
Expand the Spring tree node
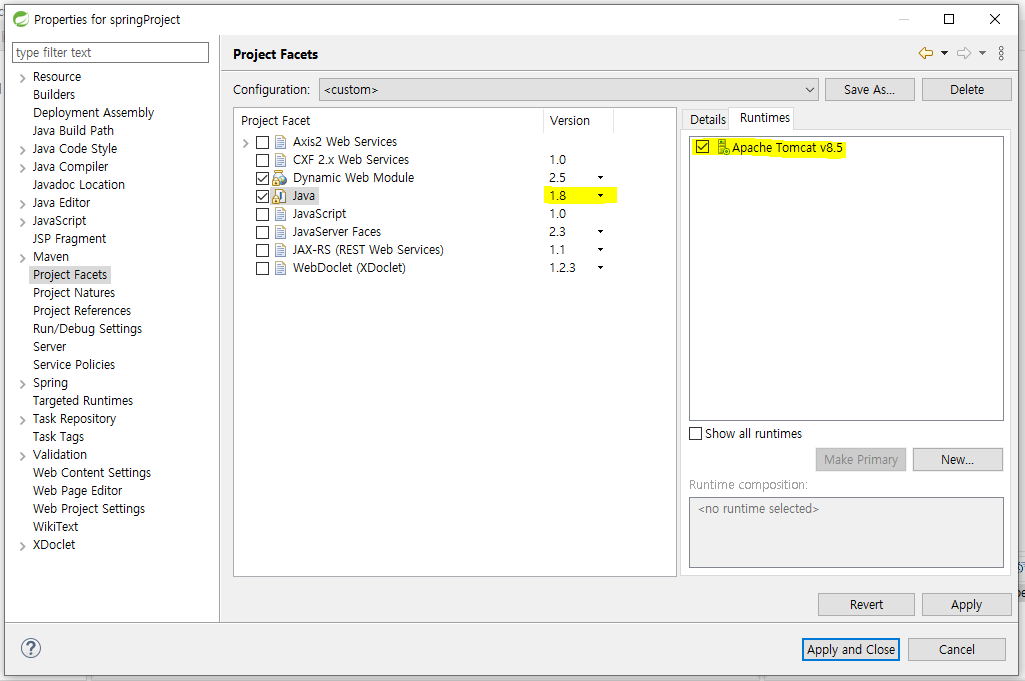click(23, 384)
